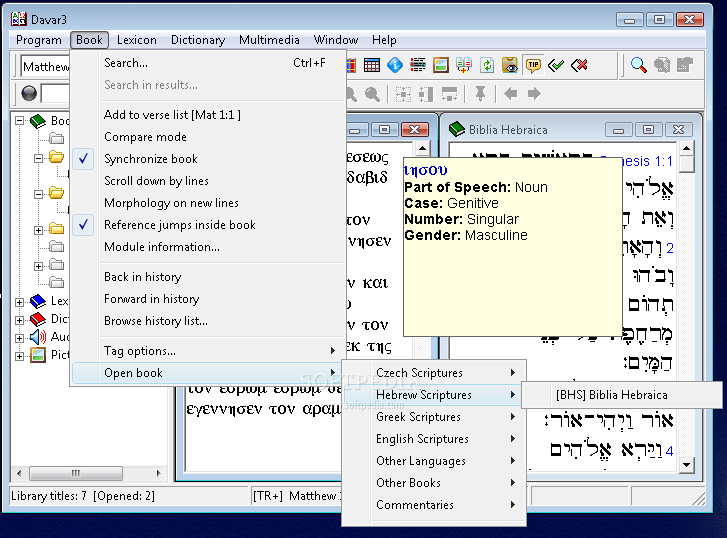Enable Scroll down by lines
727x538 pixels.
(209, 181)
